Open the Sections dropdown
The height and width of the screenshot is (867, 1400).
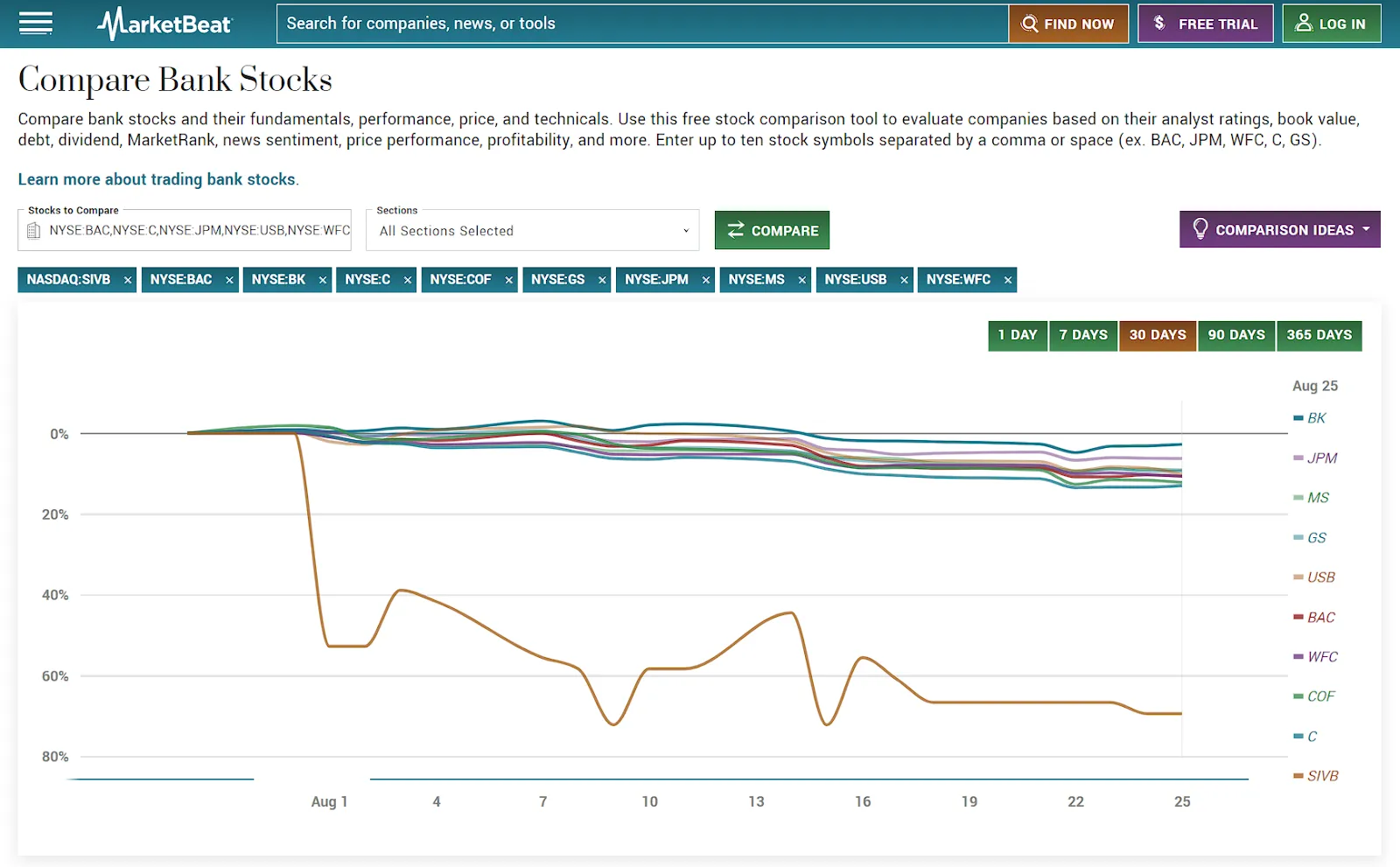tap(533, 230)
